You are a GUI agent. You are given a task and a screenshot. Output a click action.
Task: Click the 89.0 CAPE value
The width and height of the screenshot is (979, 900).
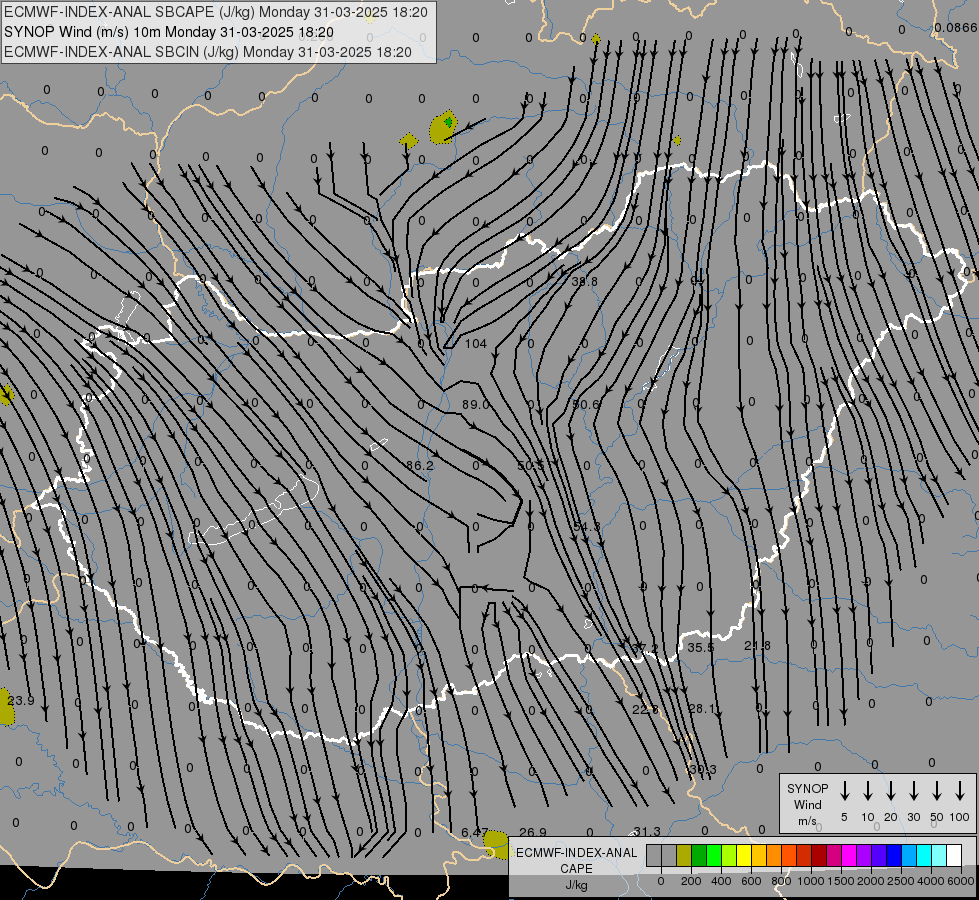[476, 405]
